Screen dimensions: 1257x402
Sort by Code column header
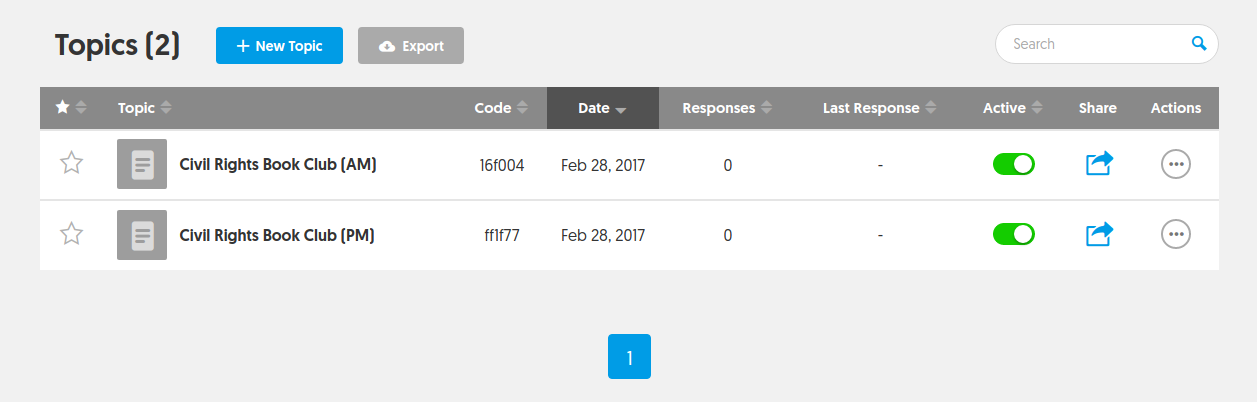501,108
